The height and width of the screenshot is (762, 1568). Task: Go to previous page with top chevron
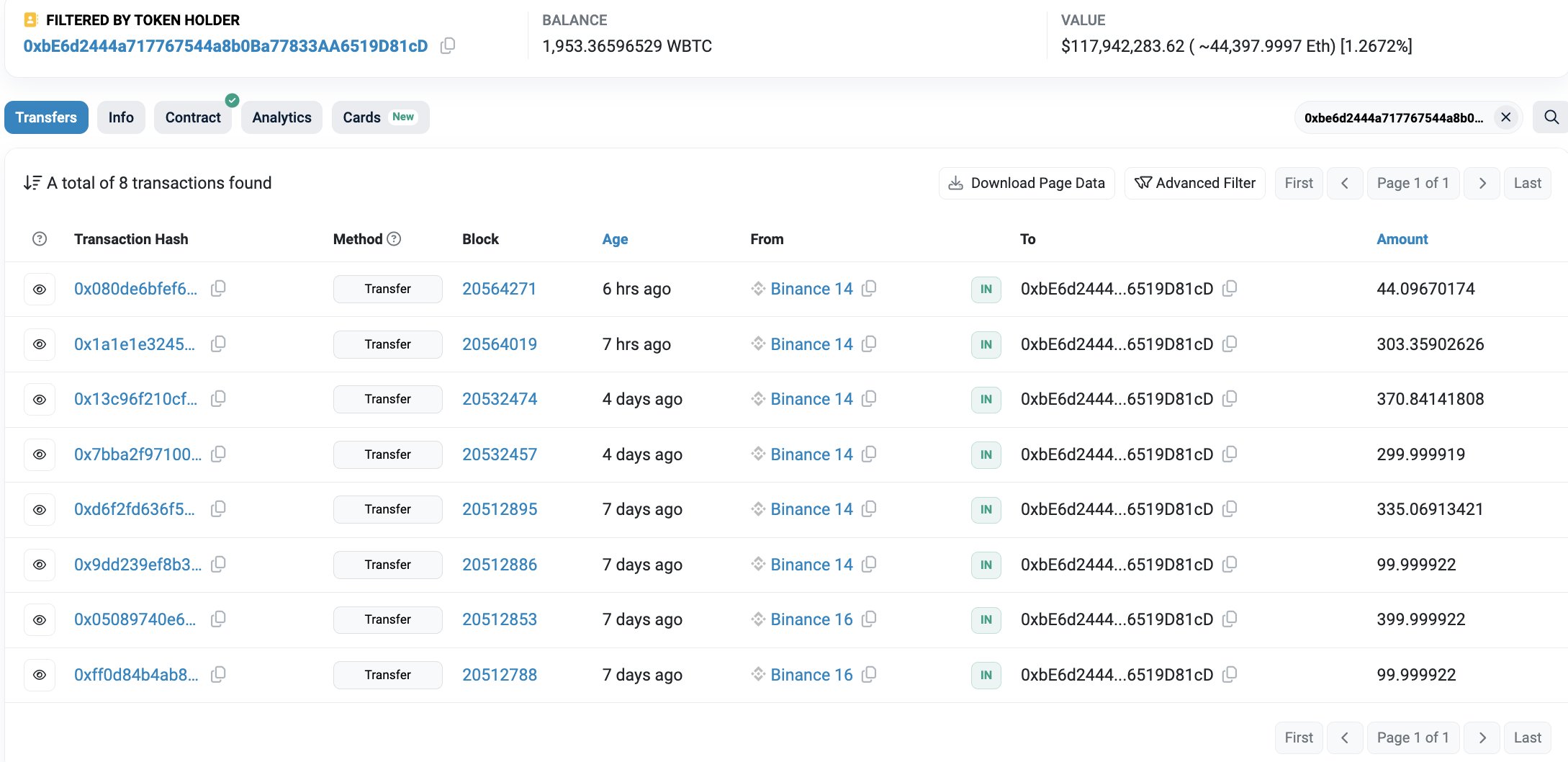click(x=1345, y=183)
